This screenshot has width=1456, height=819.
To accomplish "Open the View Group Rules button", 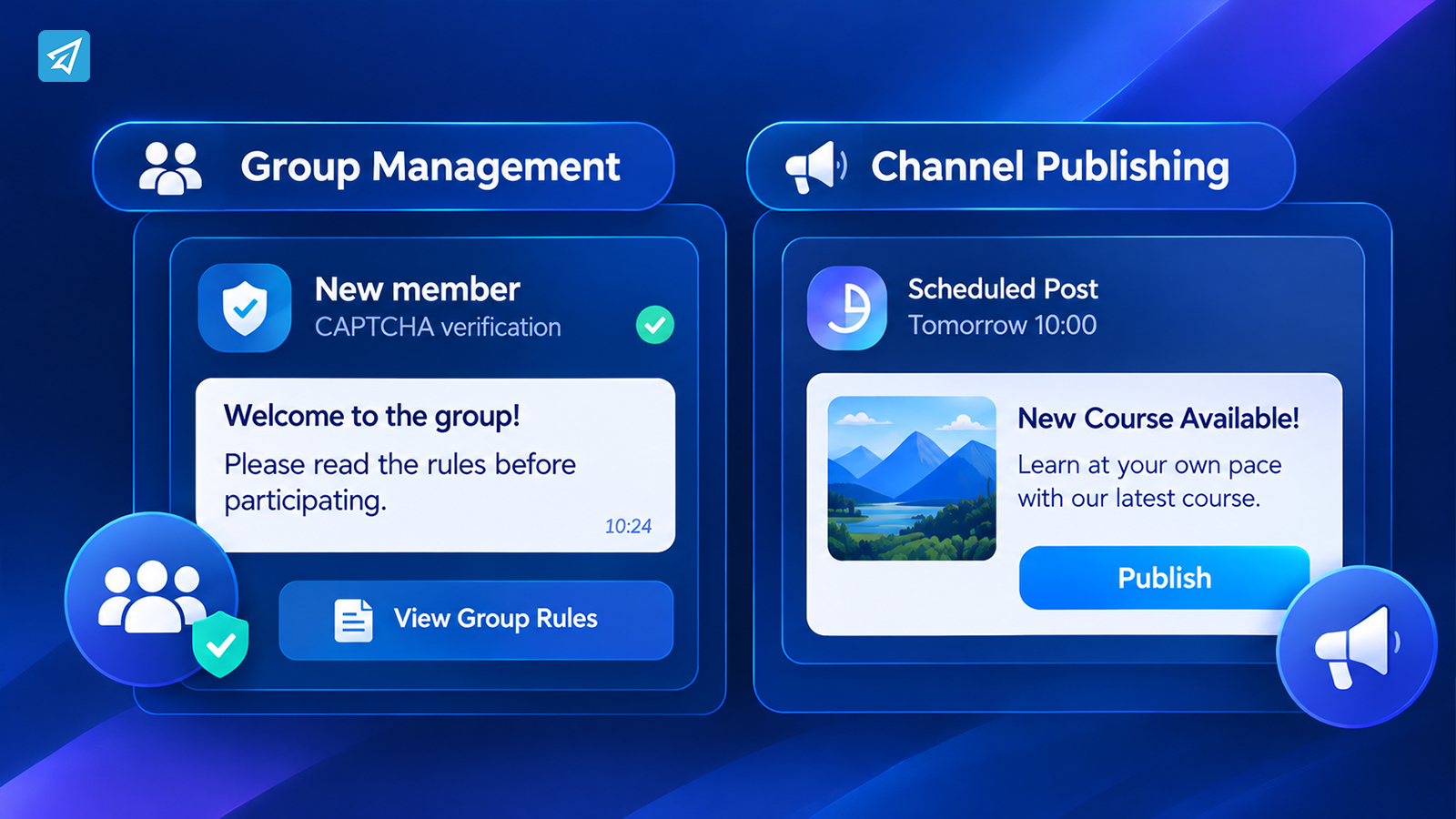I will [476, 620].
